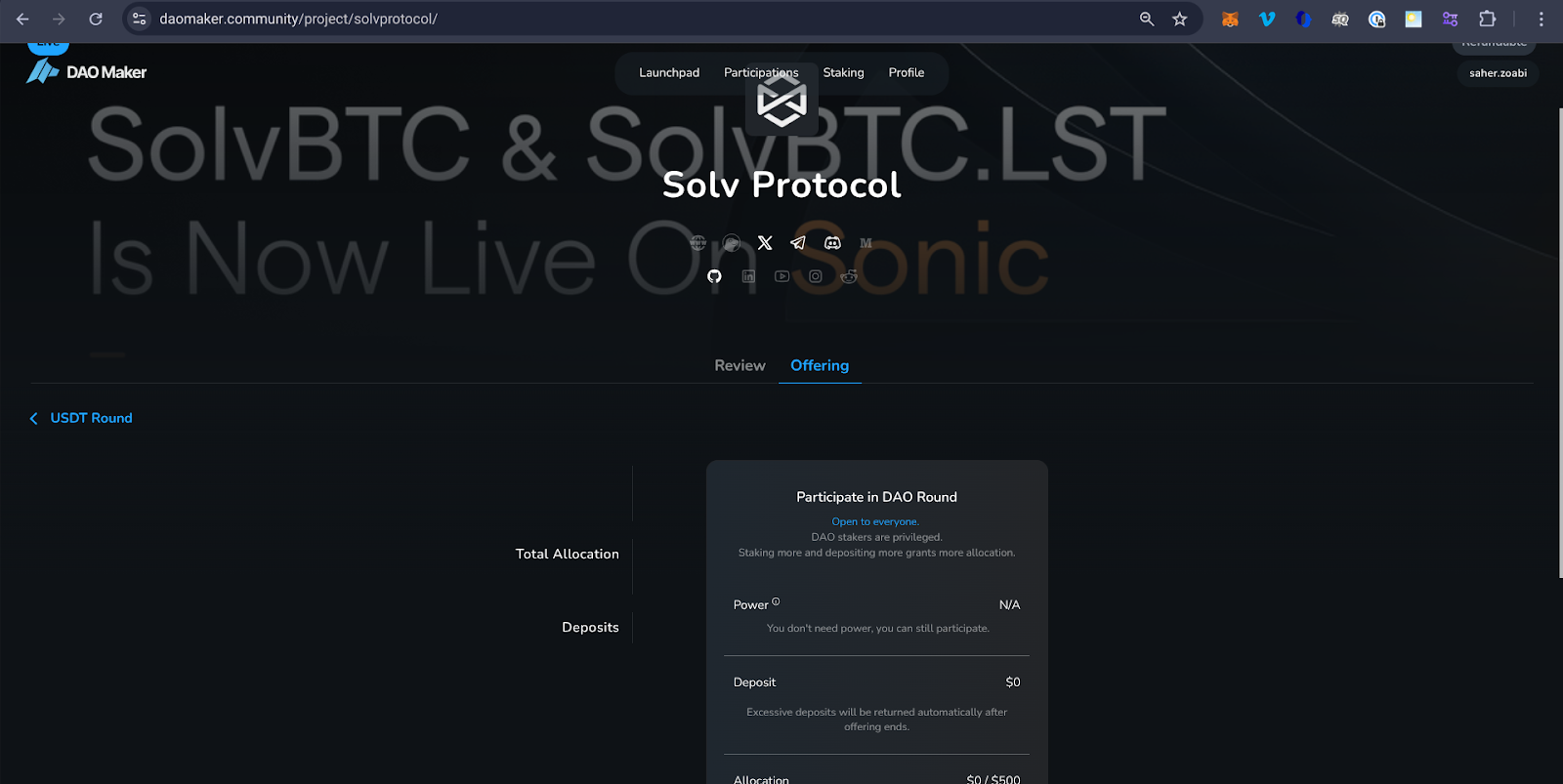The height and width of the screenshot is (784, 1563).
Task: Go to the Participations menu item
Action: click(x=761, y=72)
